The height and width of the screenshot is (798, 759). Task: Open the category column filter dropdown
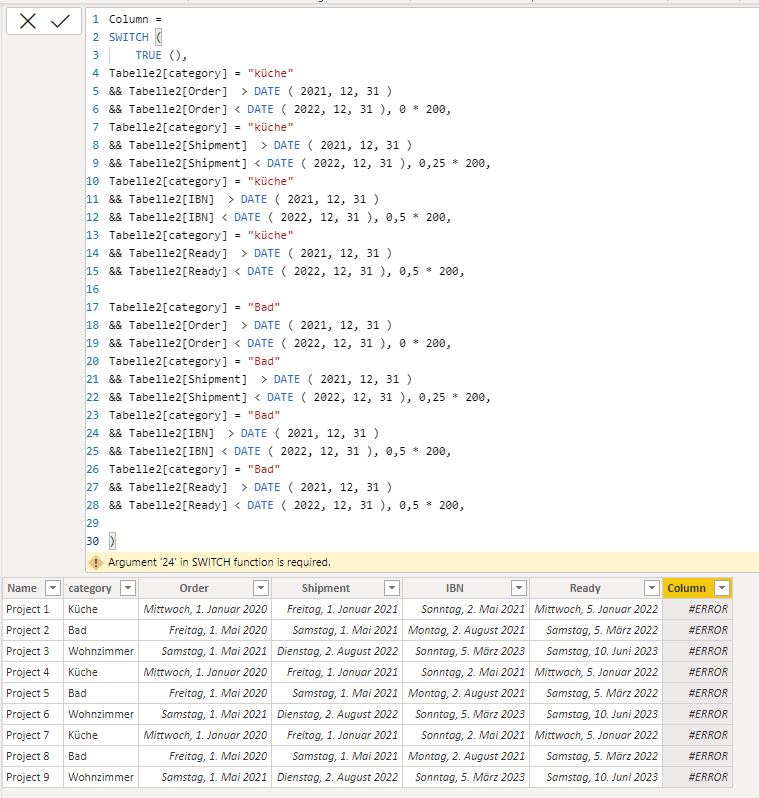pyautogui.click(x=128, y=588)
